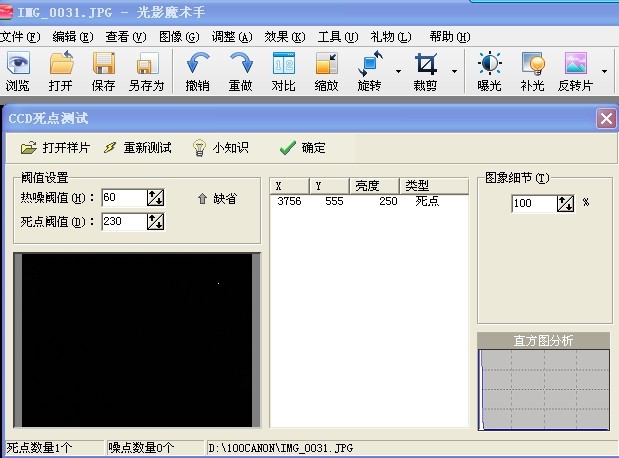Click the 保存 (Save) disk icon
The width and height of the screenshot is (619, 458).
[x=103, y=65]
